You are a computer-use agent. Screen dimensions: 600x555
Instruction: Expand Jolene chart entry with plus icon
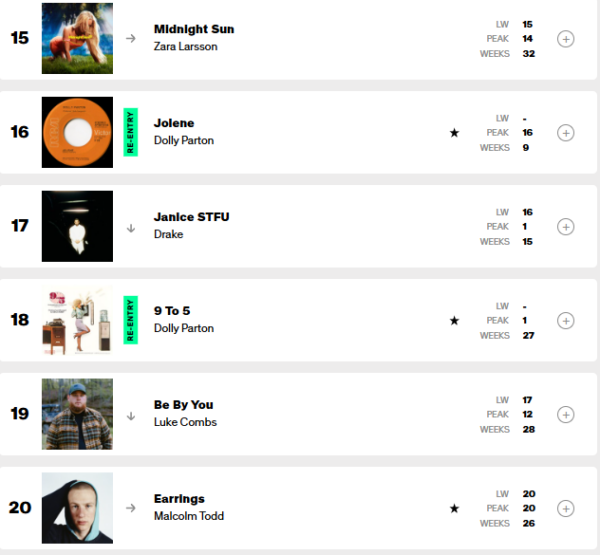click(x=566, y=133)
